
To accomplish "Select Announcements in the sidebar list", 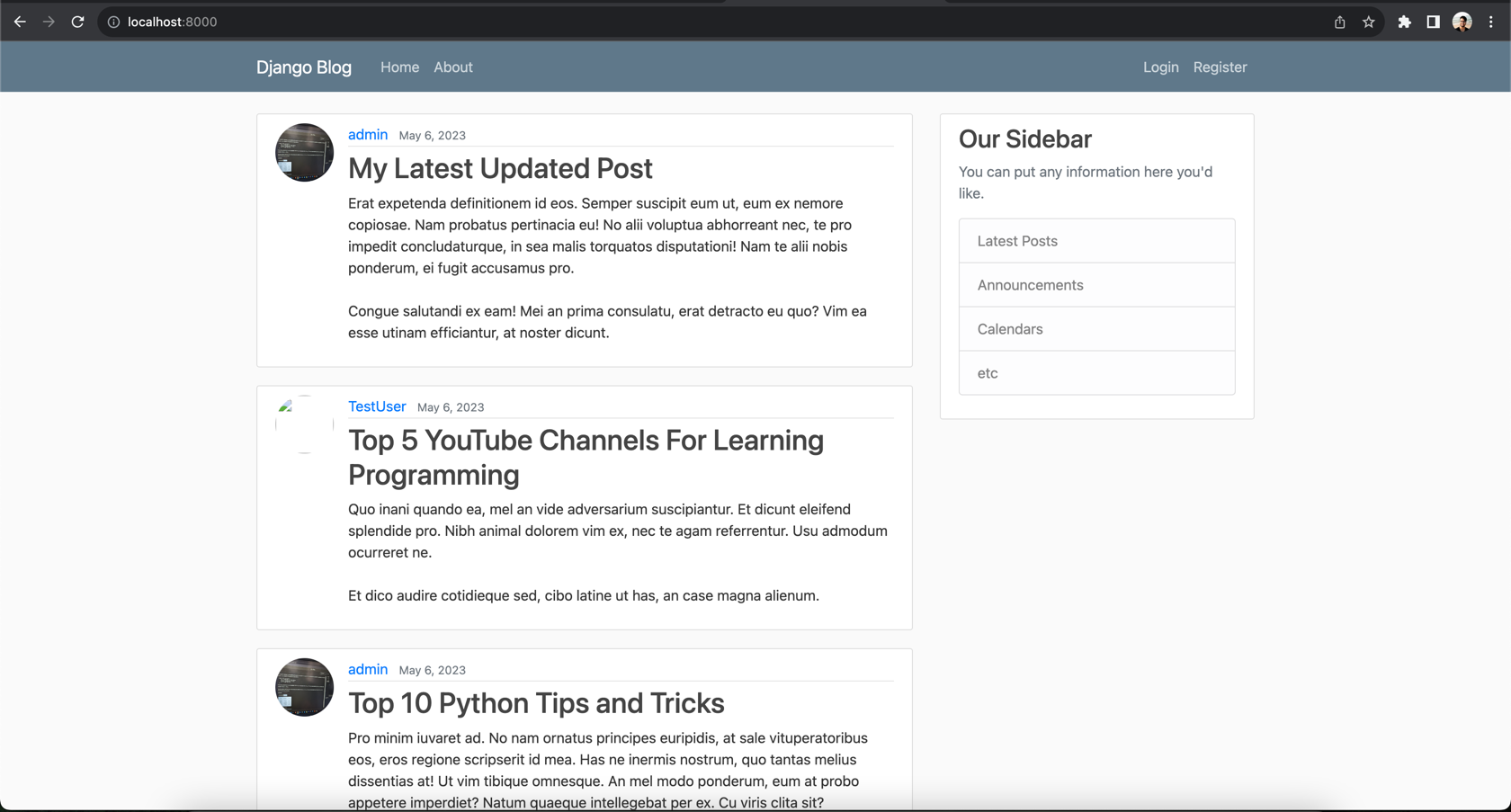I will [1030, 285].
